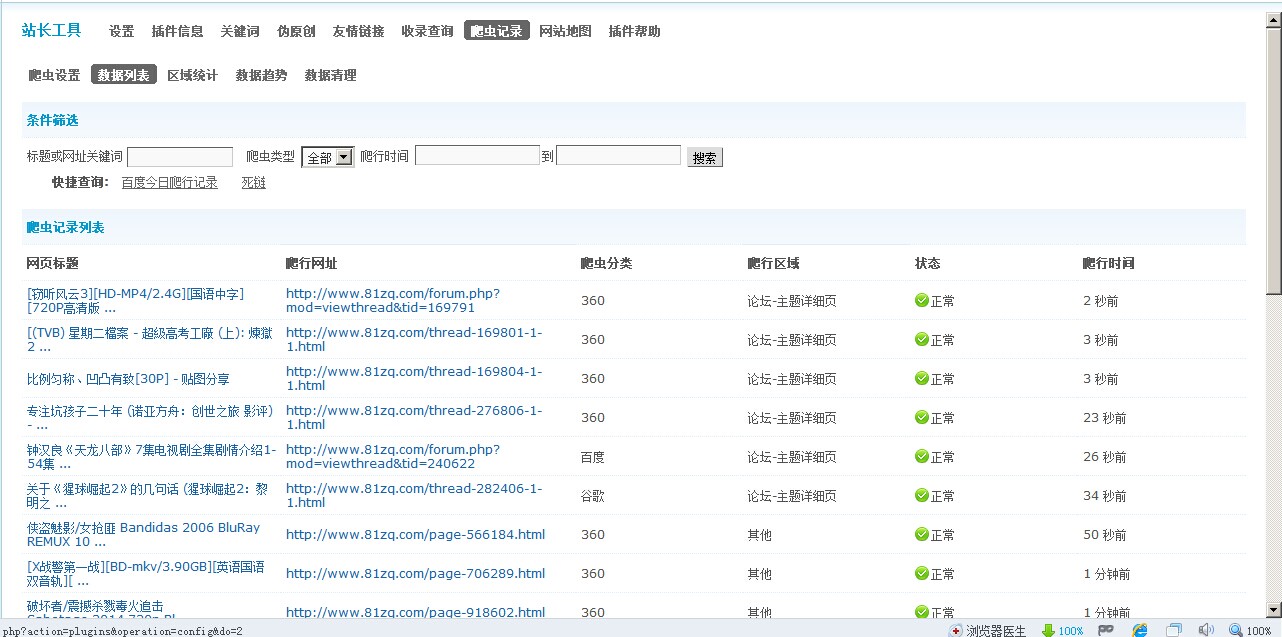Focus the 爬行时间 end date field

point(618,155)
